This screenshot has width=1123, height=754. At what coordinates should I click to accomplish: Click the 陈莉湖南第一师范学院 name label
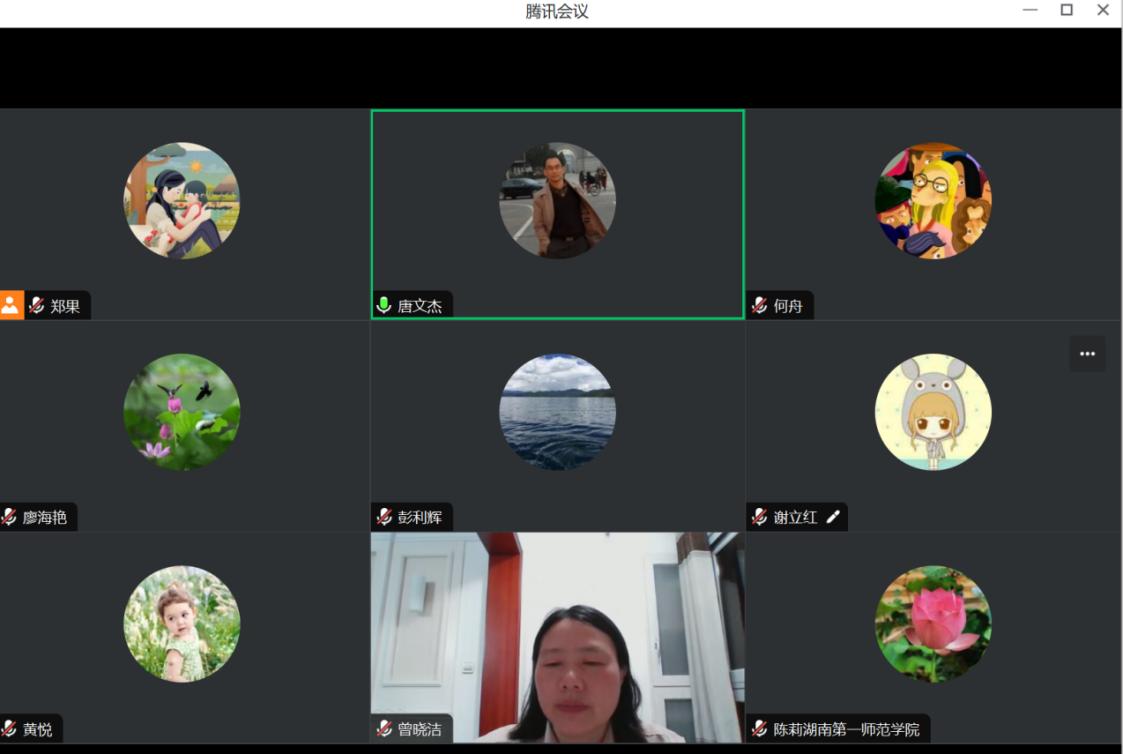[846, 729]
